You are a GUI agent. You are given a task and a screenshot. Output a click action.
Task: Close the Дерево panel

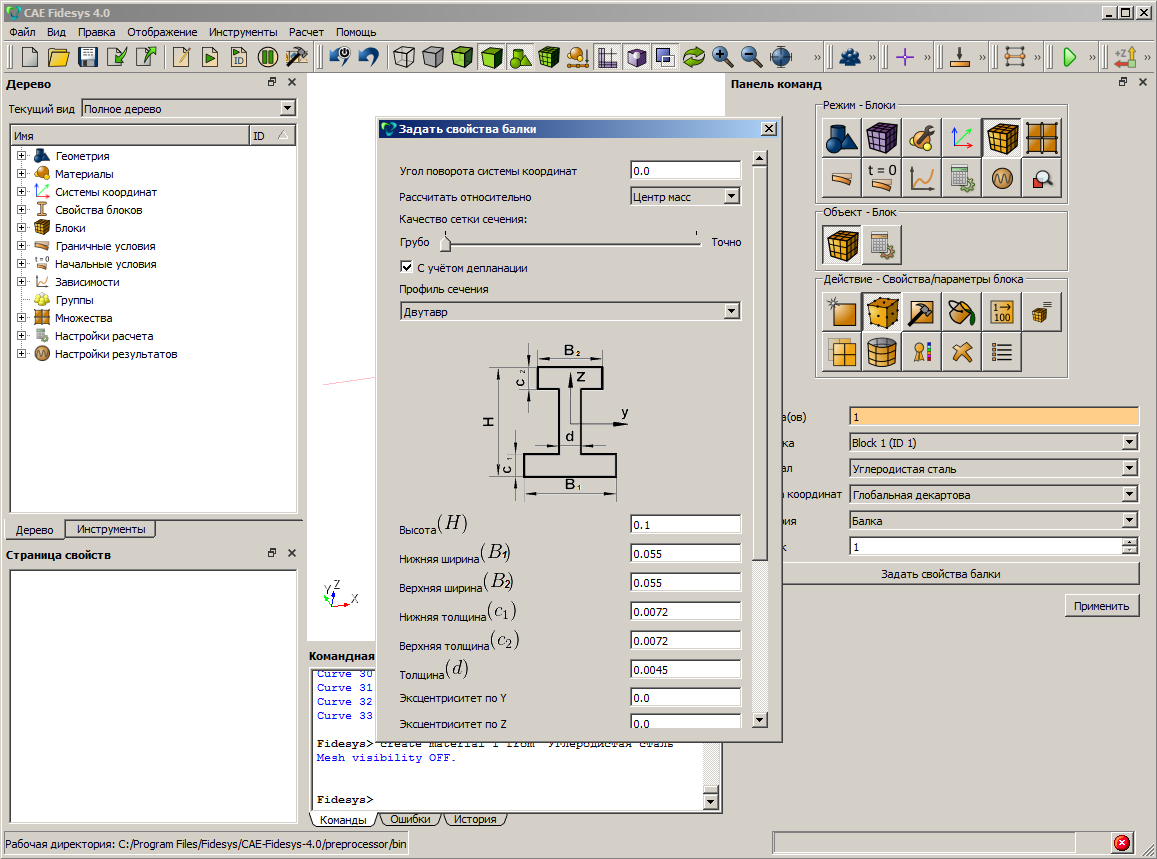point(291,82)
